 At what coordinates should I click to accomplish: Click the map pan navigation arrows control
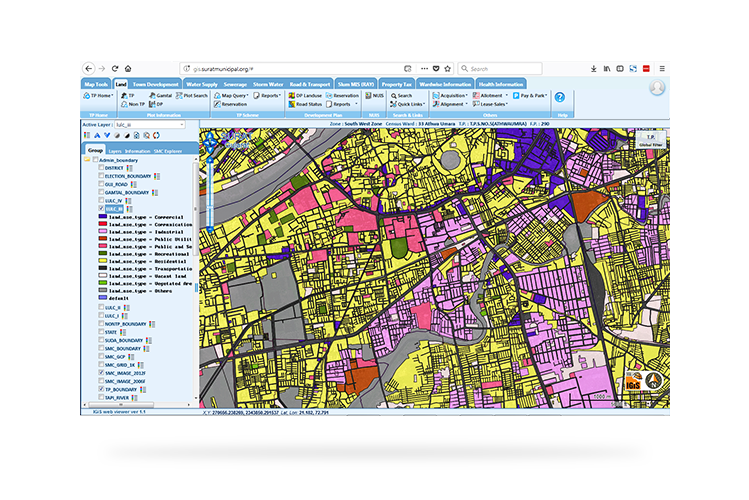(210, 142)
